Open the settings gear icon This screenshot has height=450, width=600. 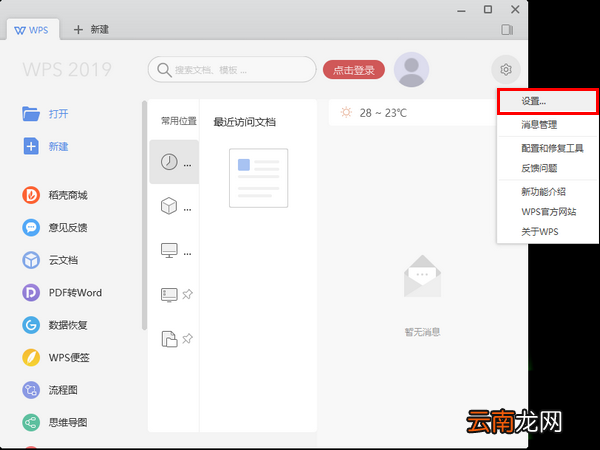(x=505, y=70)
